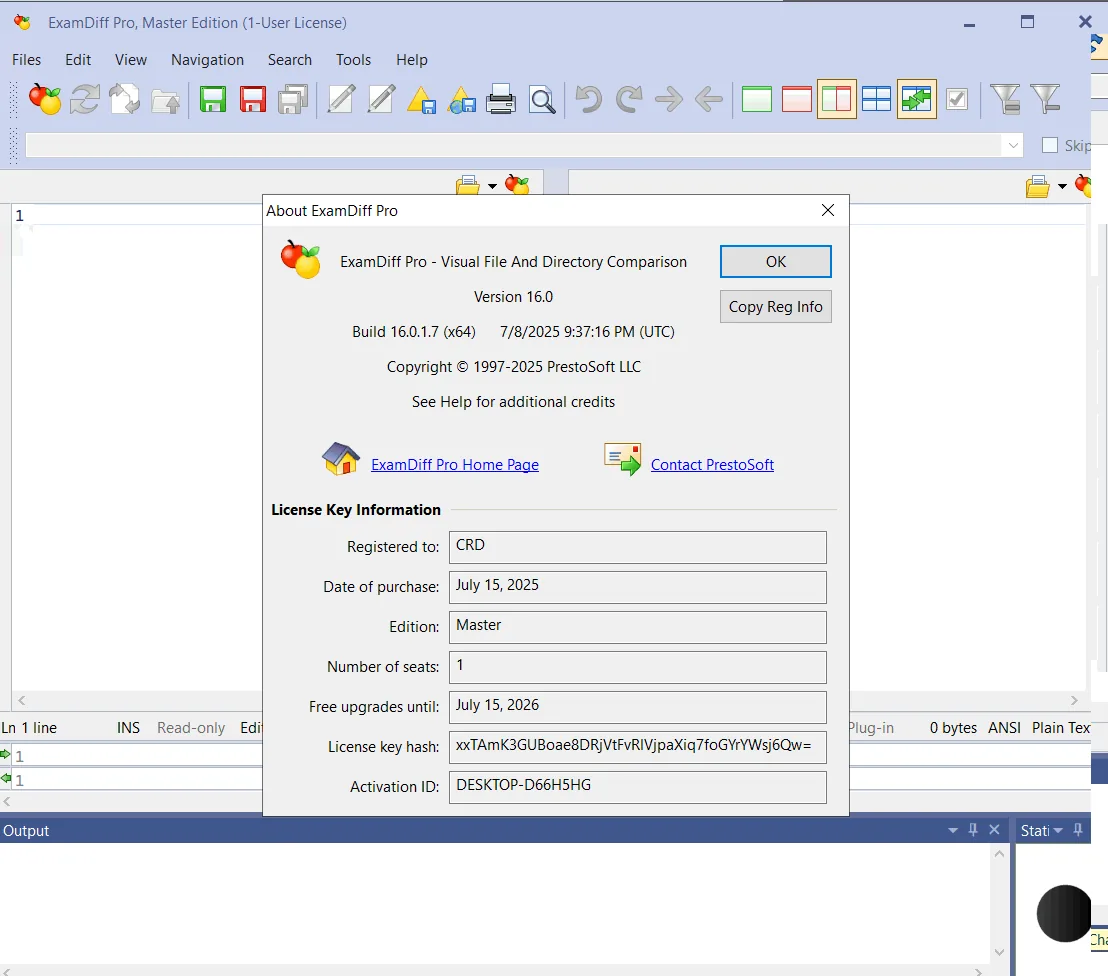Click the Copy Reg Info button
Image resolution: width=1108 pixels, height=976 pixels.
coord(775,307)
